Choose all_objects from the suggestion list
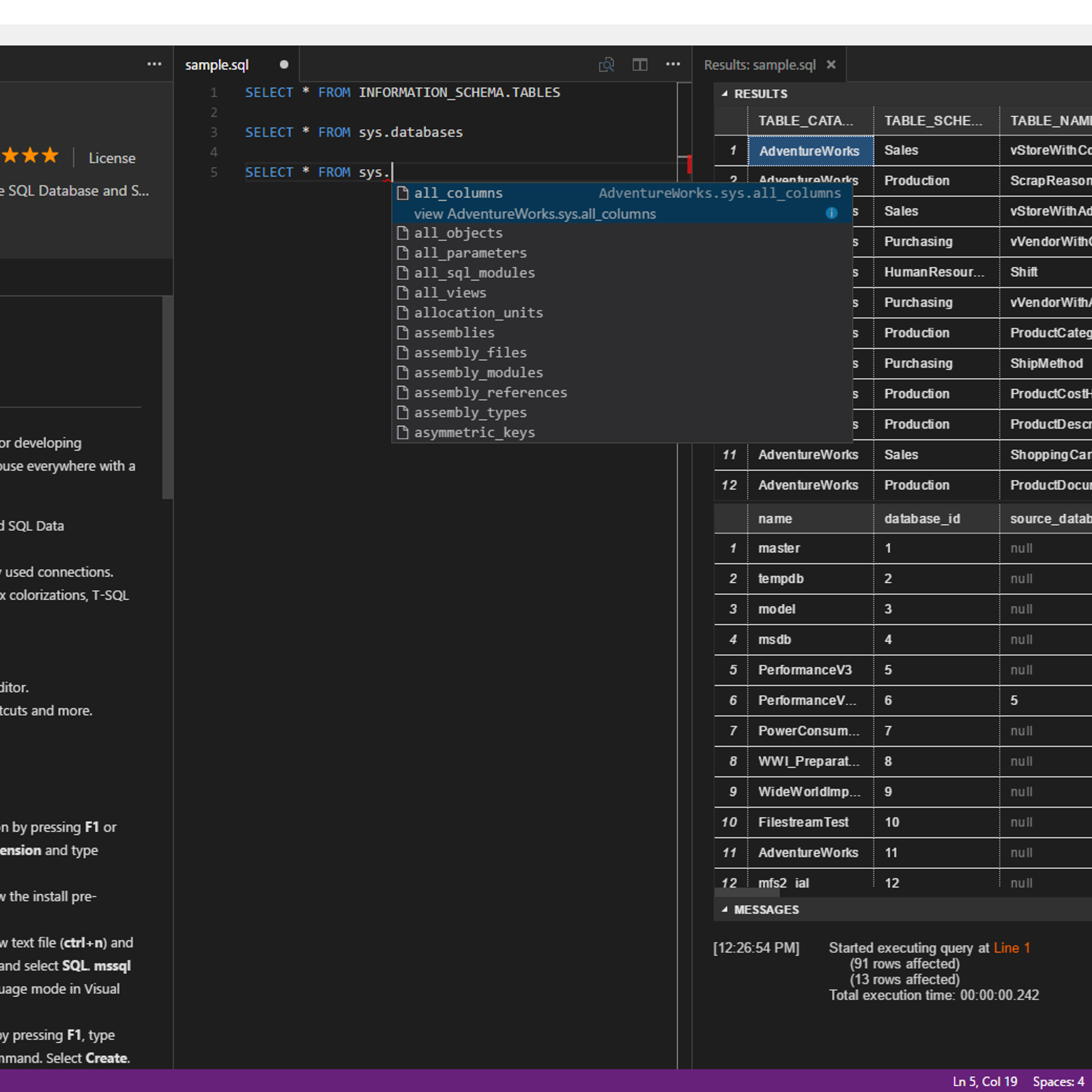 pyautogui.click(x=622, y=233)
